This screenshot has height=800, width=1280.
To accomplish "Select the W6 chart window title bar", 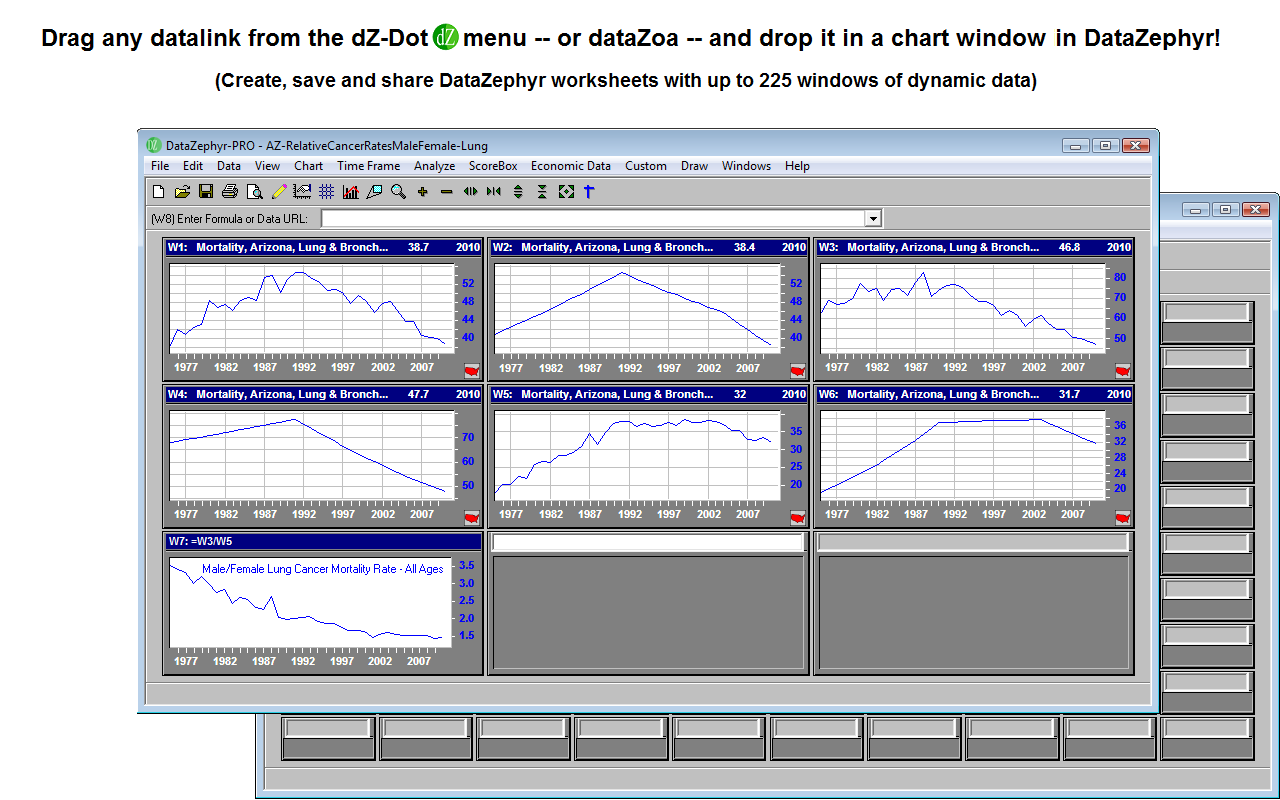I will pos(974,394).
